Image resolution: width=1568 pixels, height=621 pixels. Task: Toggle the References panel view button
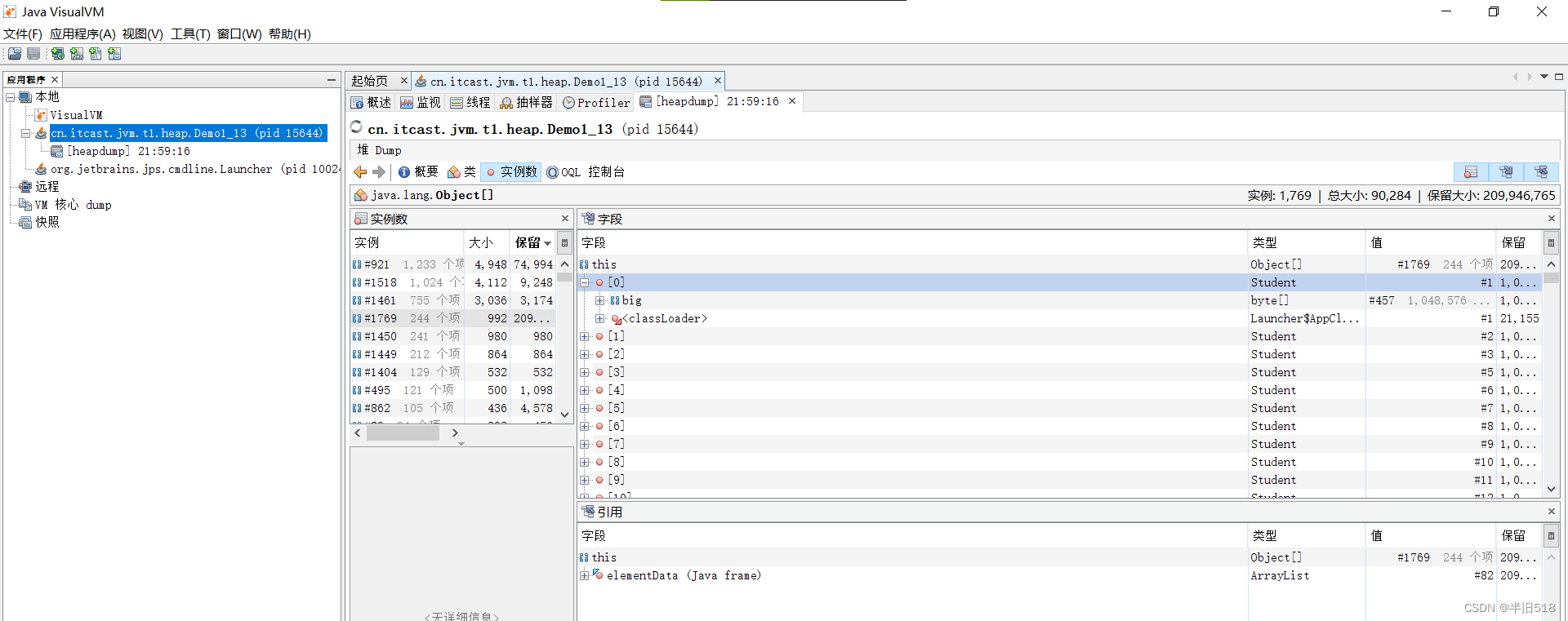tap(1541, 172)
